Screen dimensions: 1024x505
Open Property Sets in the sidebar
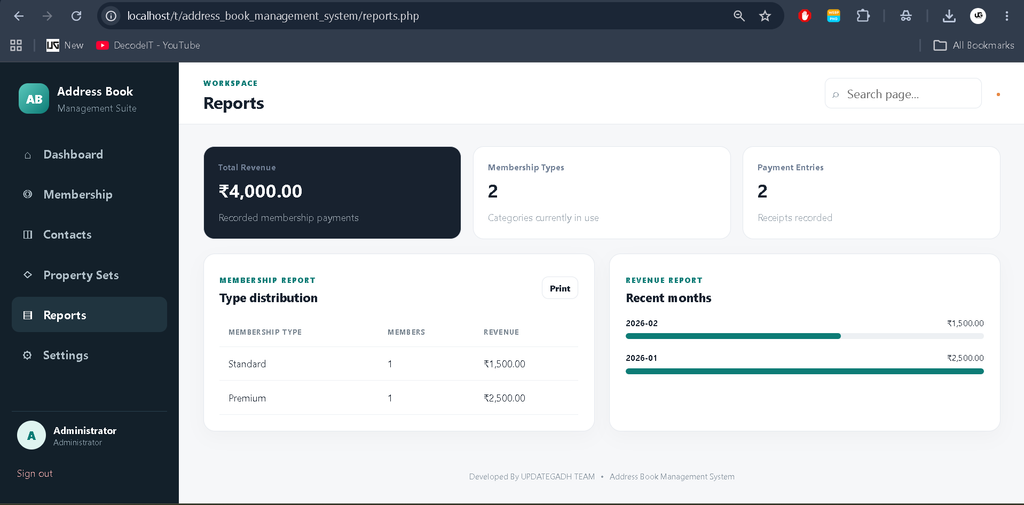pos(89,275)
